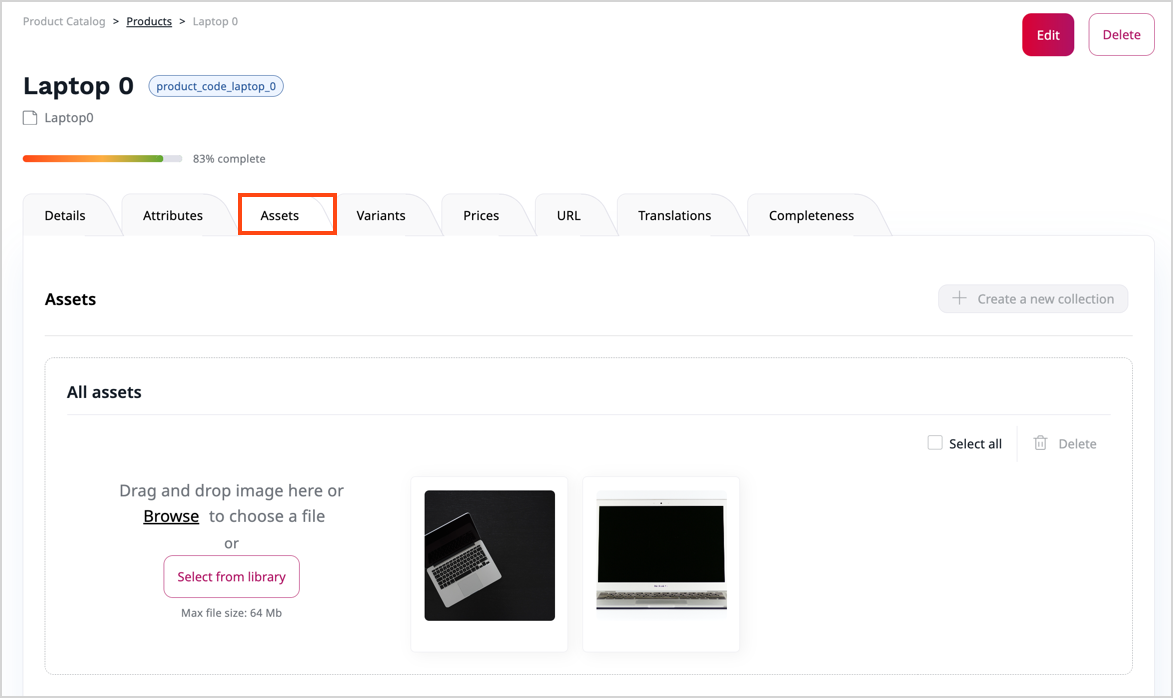1173x698 pixels.
Task: Open the Products breadcrumb link
Action: point(148,21)
